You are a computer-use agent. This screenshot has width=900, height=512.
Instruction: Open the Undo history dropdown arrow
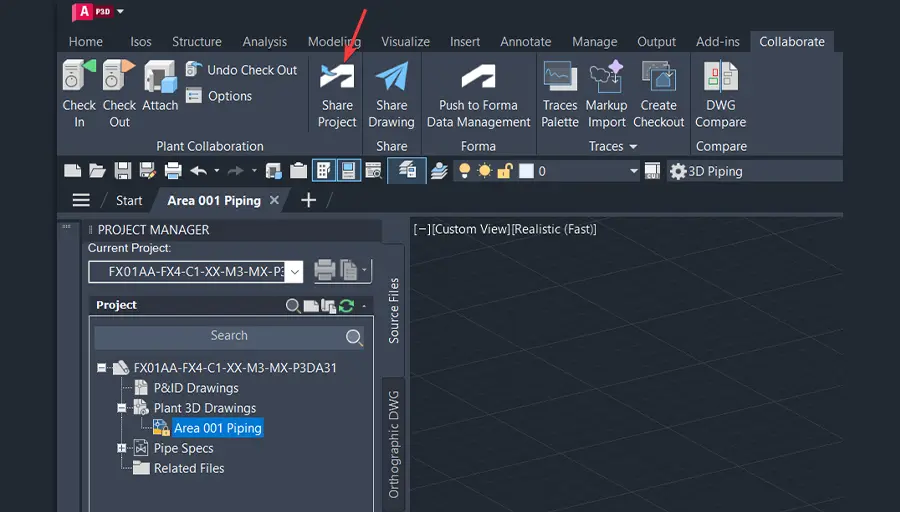coord(216,170)
